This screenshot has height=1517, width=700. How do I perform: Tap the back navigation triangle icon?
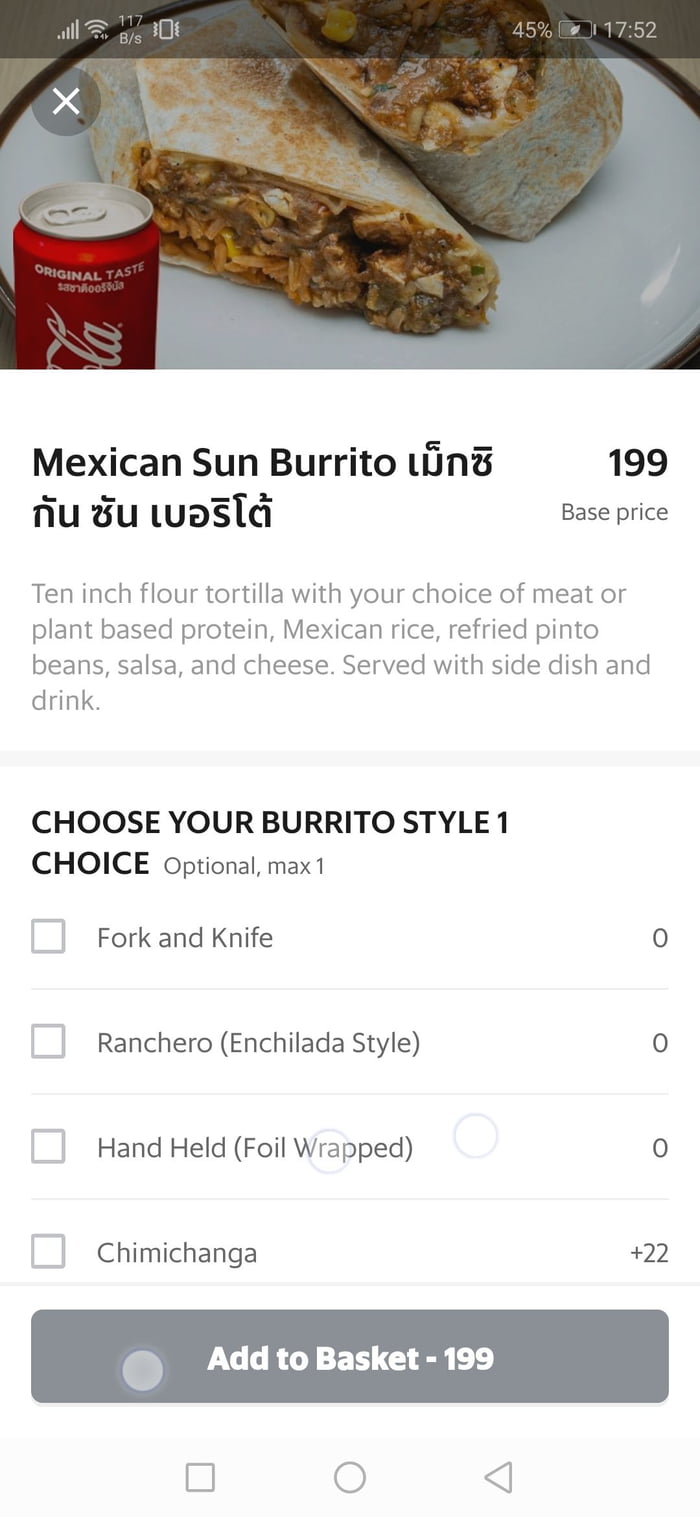point(497,1476)
